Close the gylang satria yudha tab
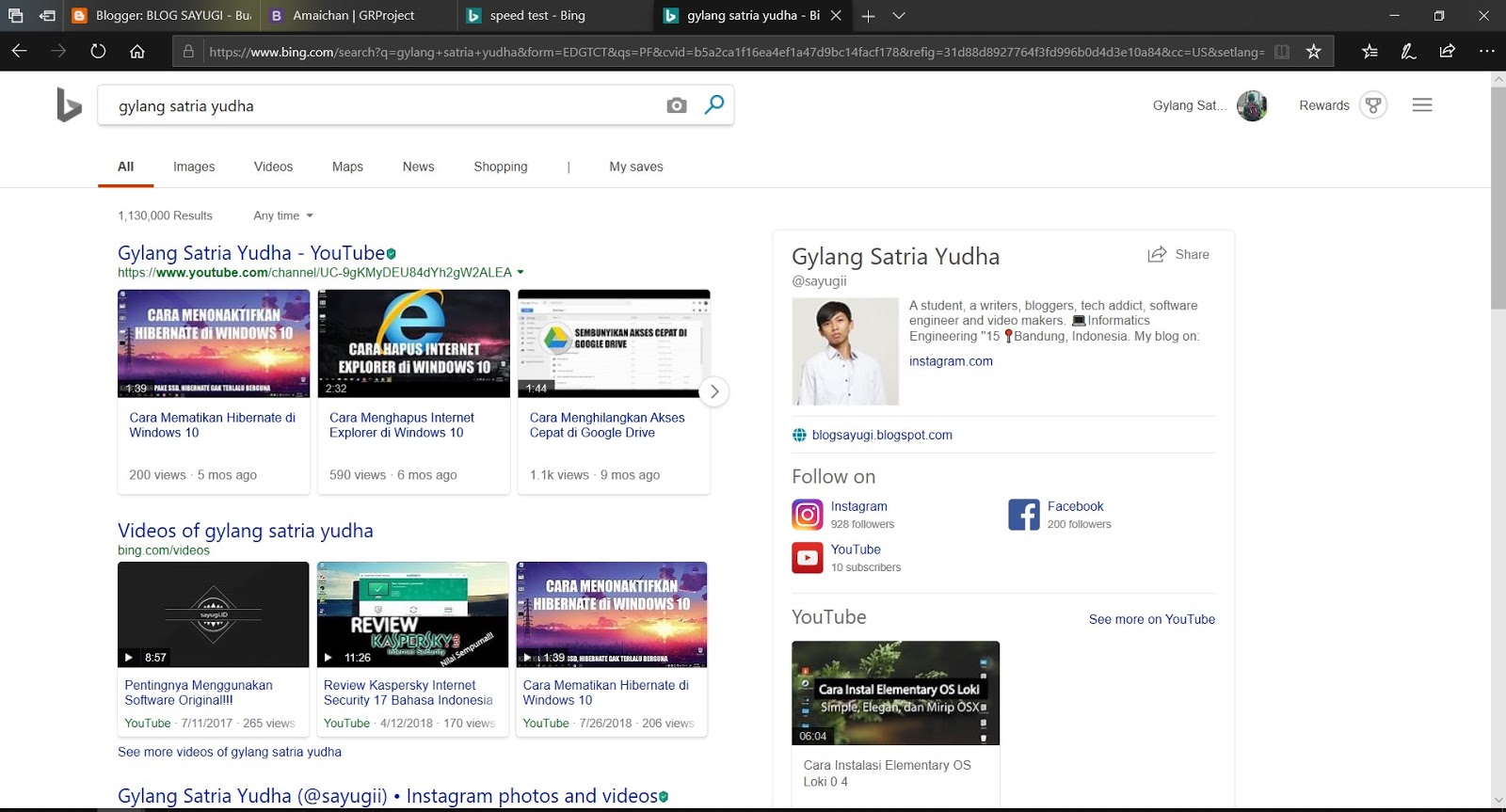Viewport: 1506px width, 812px height. tap(836, 15)
